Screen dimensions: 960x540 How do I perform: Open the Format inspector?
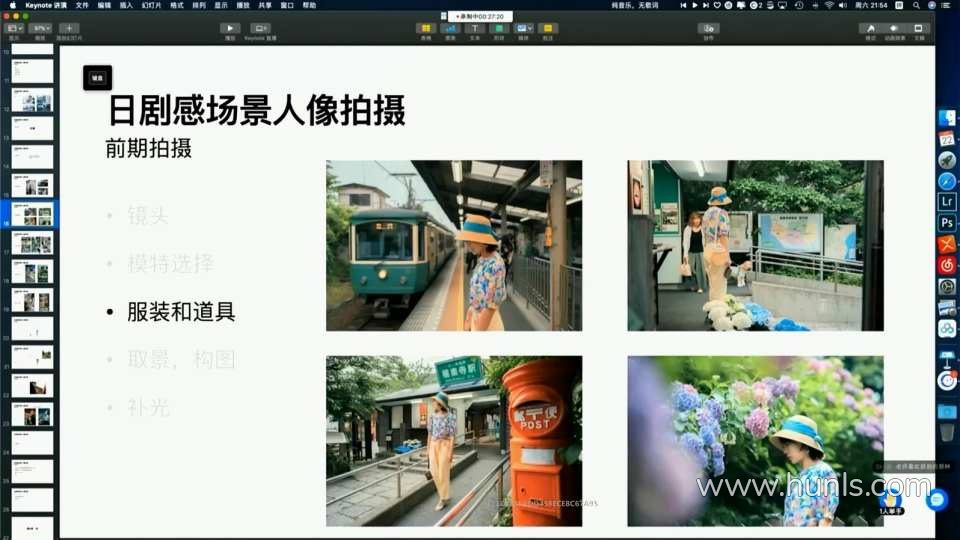(x=870, y=28)
